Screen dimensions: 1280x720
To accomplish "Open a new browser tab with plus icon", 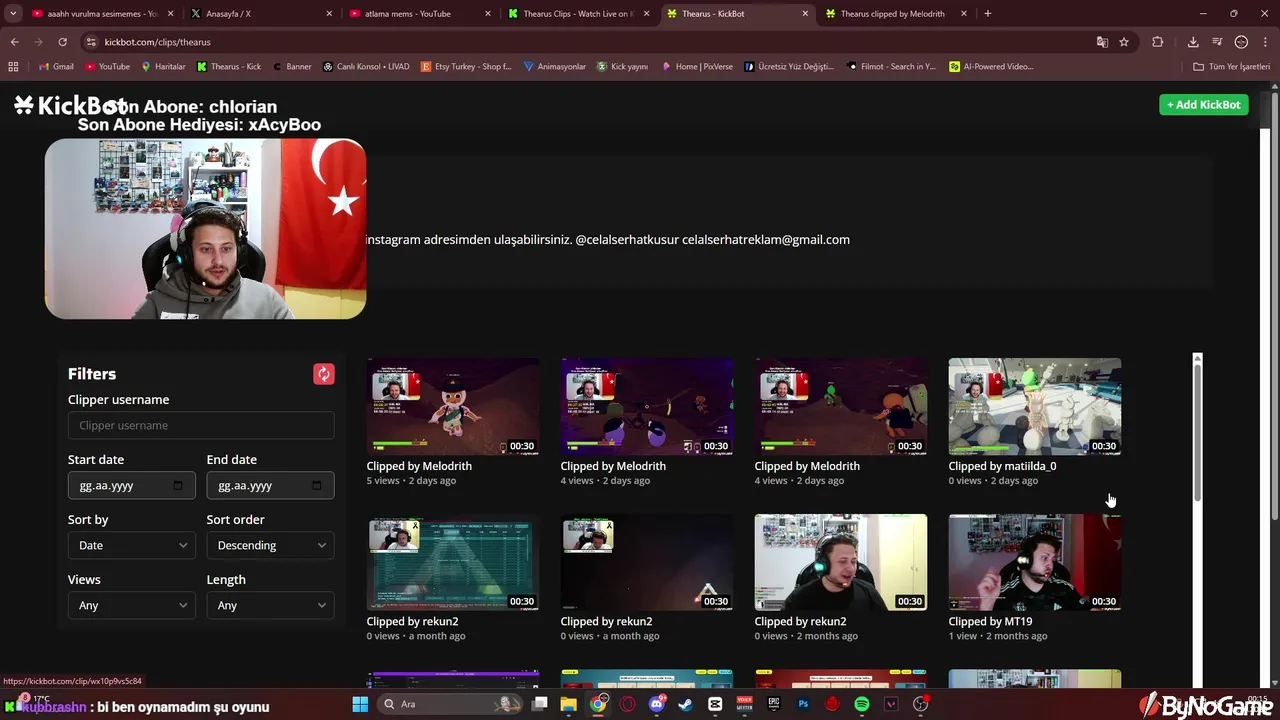I will tap(988, 14).
